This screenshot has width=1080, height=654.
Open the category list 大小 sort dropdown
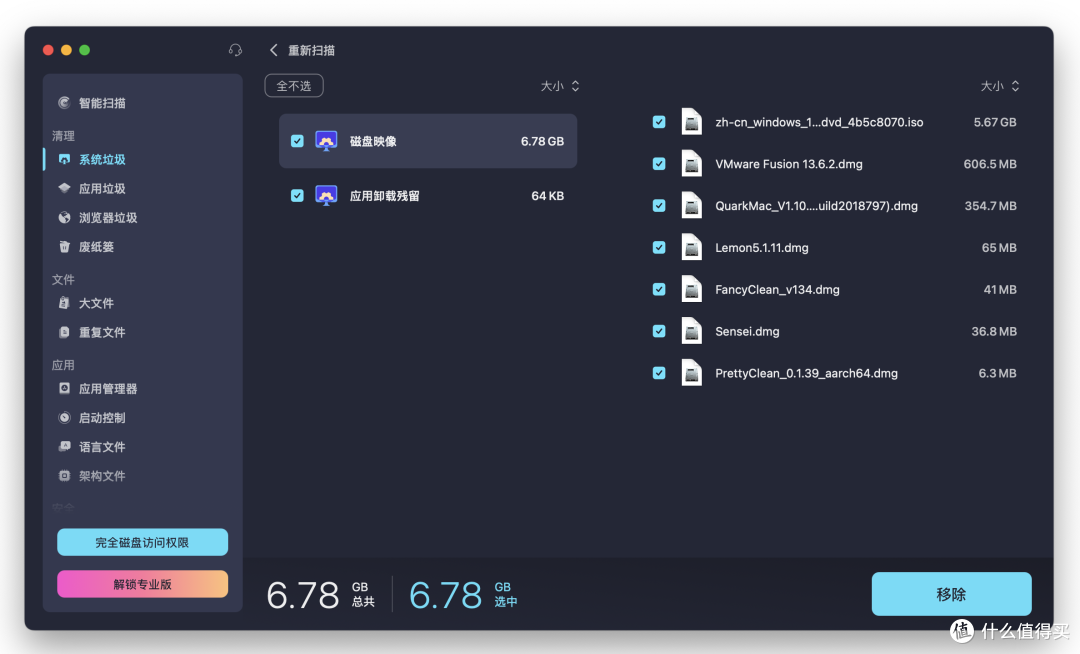[560, 86]
